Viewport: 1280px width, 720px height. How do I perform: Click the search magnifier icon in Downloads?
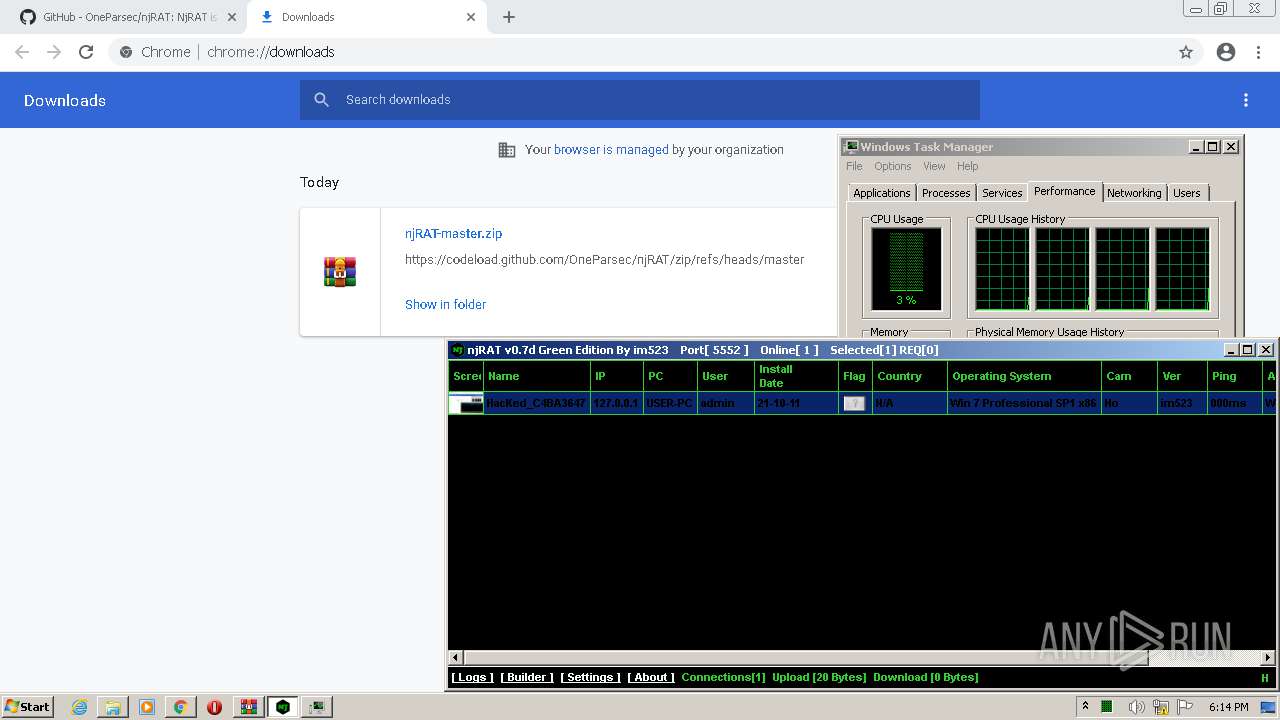[321, 100]
